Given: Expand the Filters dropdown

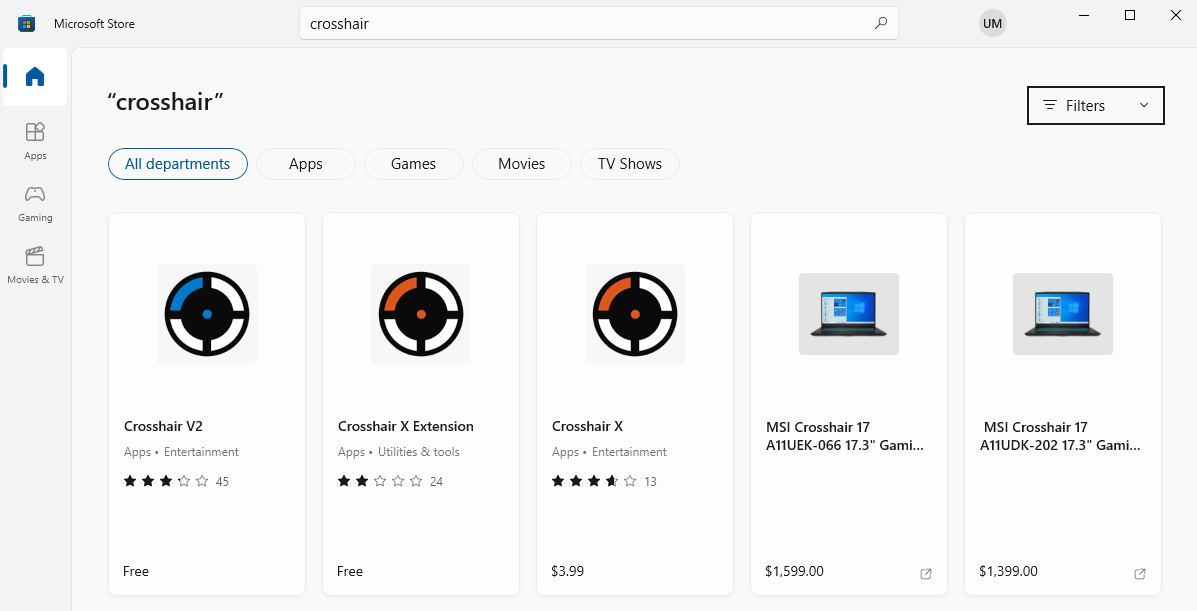Looking at the screenshot, I should [x=1095, y=105].
